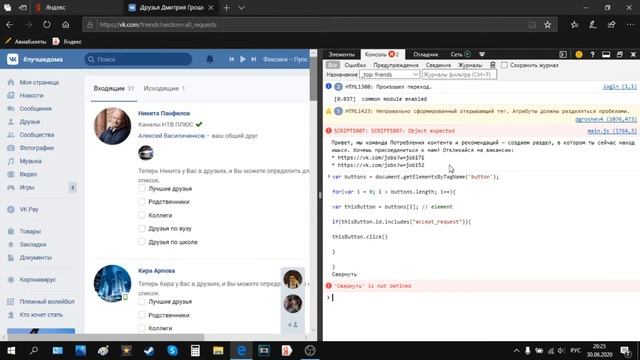This screenshot has height=360, width=640.
Task: Open Отладчик tab in DevTools
Action: 425,54
